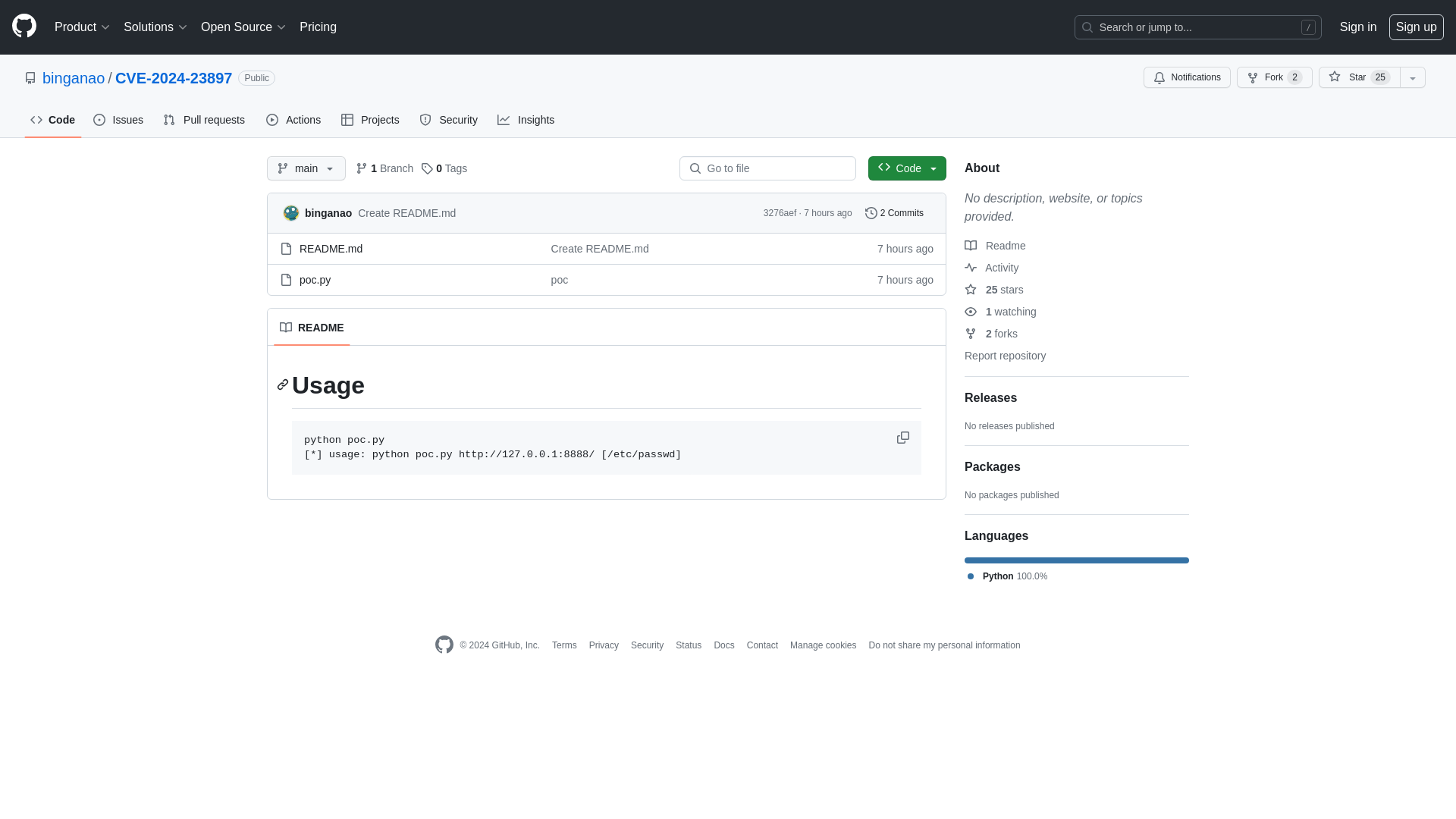The image size is (1456, 819).
Task: Switch to the Security tab
Action: (449, 120)
